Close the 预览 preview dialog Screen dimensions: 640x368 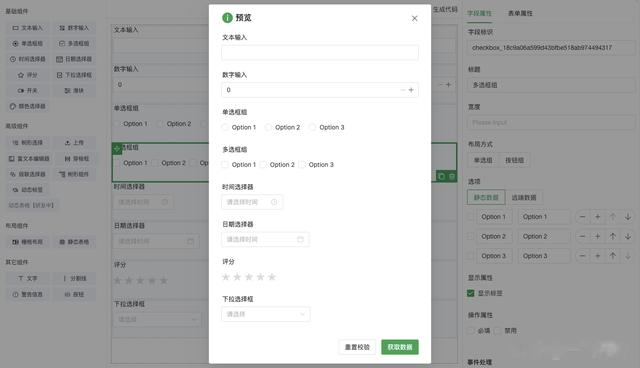pos(414,18)
